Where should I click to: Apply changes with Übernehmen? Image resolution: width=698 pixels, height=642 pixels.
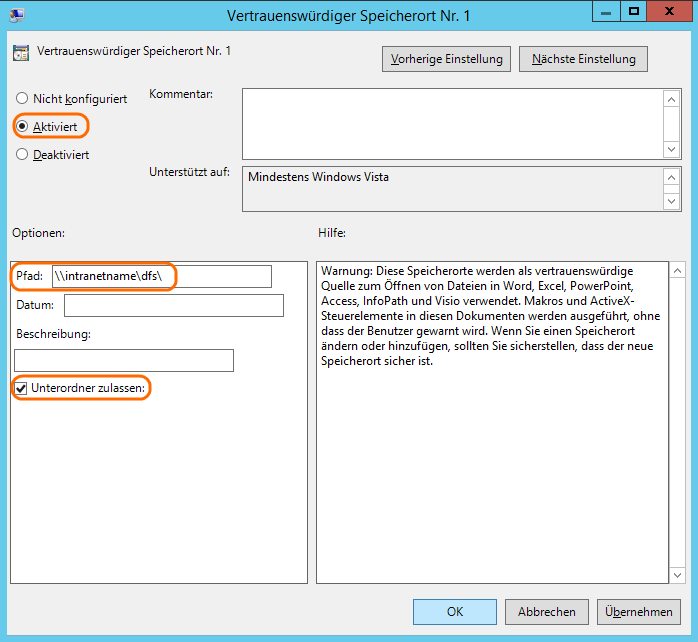pyautogui.click(x=638, y=611)
